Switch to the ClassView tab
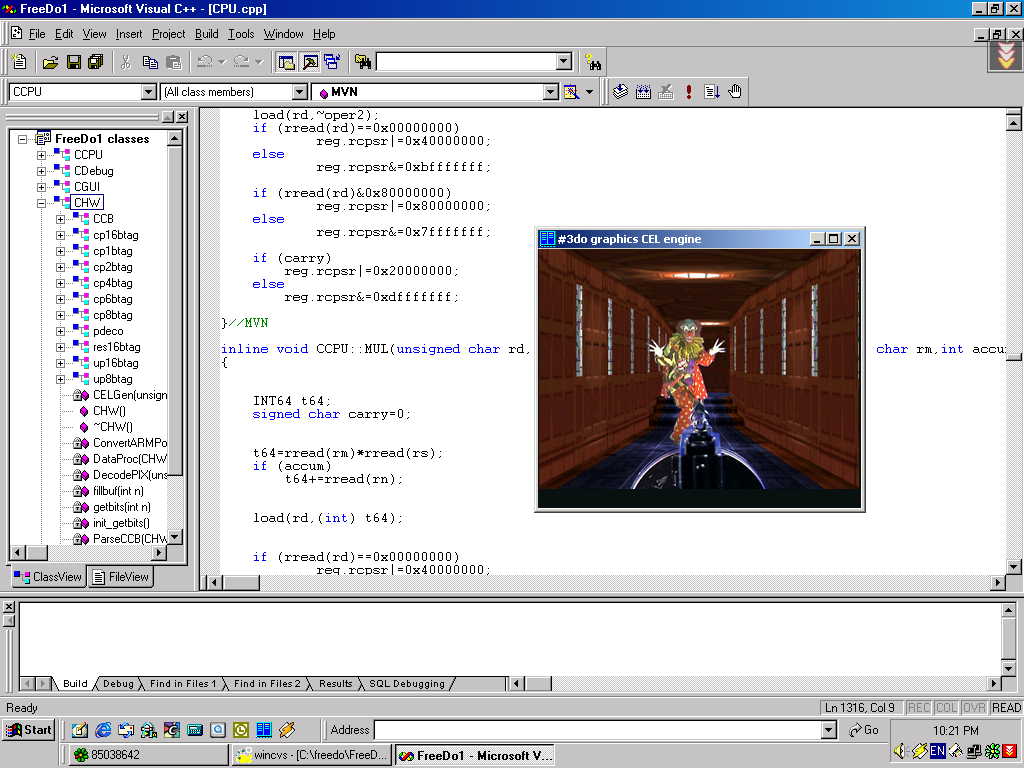Image resolution: width=1024 pixels, height=768 pixels. tap(48, 577)
